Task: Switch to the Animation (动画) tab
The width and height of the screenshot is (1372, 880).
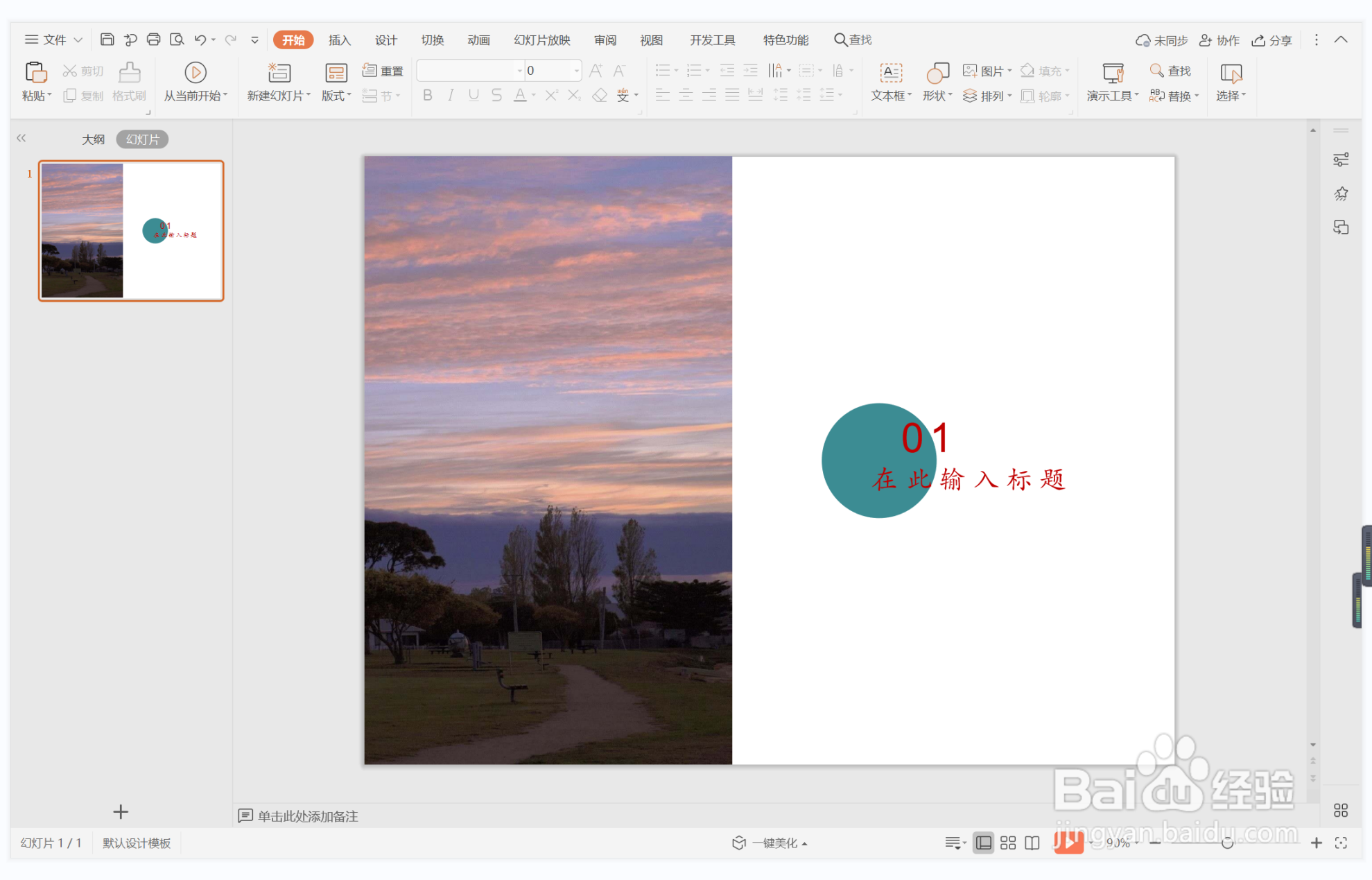Action: coord(478,40)
